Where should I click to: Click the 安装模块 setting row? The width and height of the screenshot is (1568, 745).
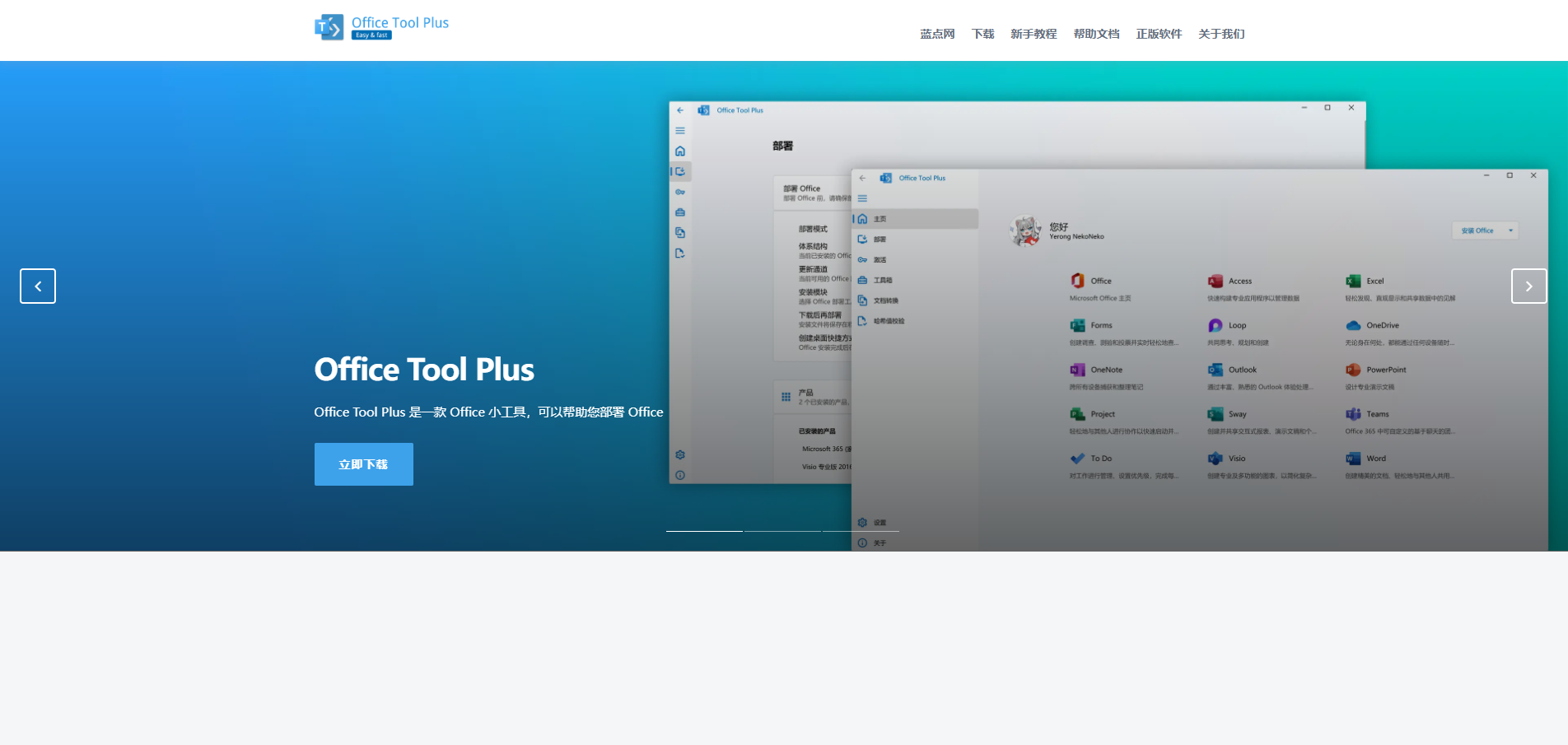point(824,297)
